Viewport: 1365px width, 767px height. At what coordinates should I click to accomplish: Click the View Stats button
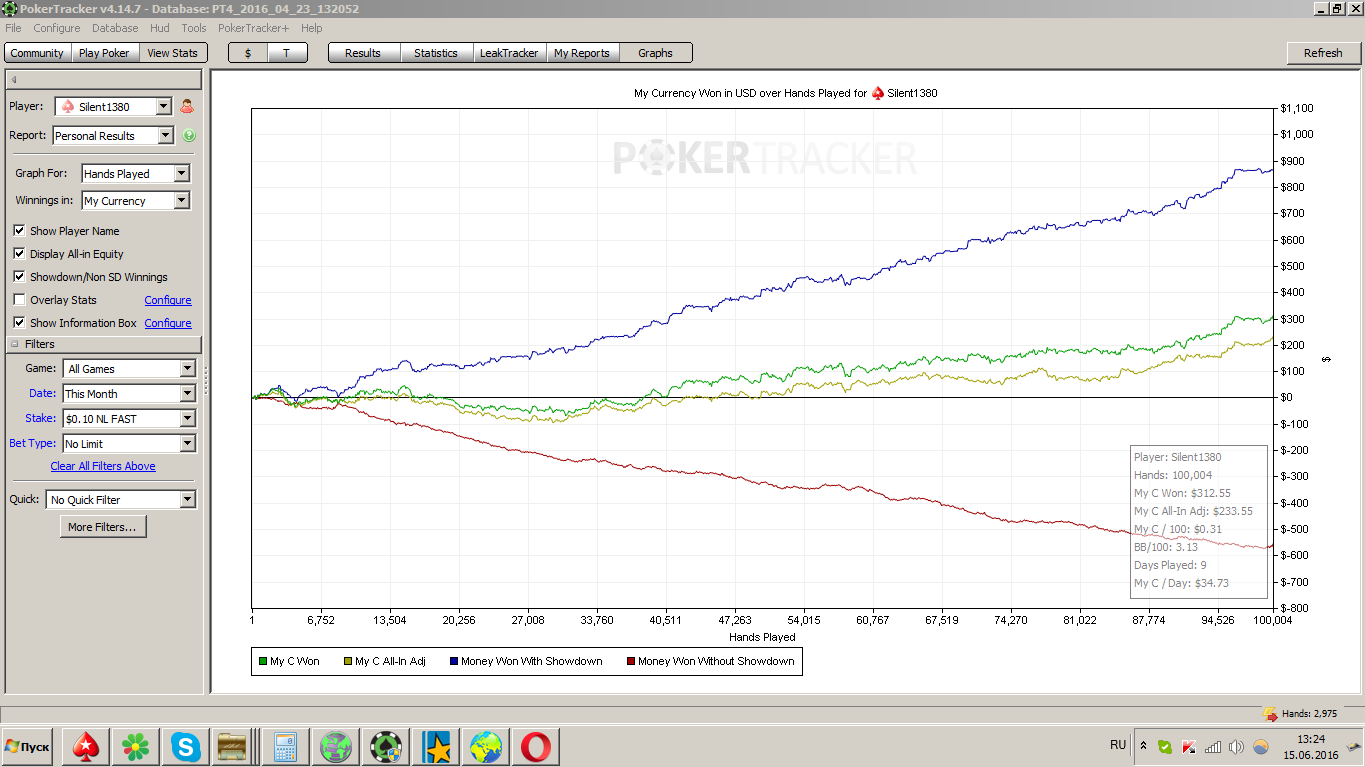(x=172, y=53)
